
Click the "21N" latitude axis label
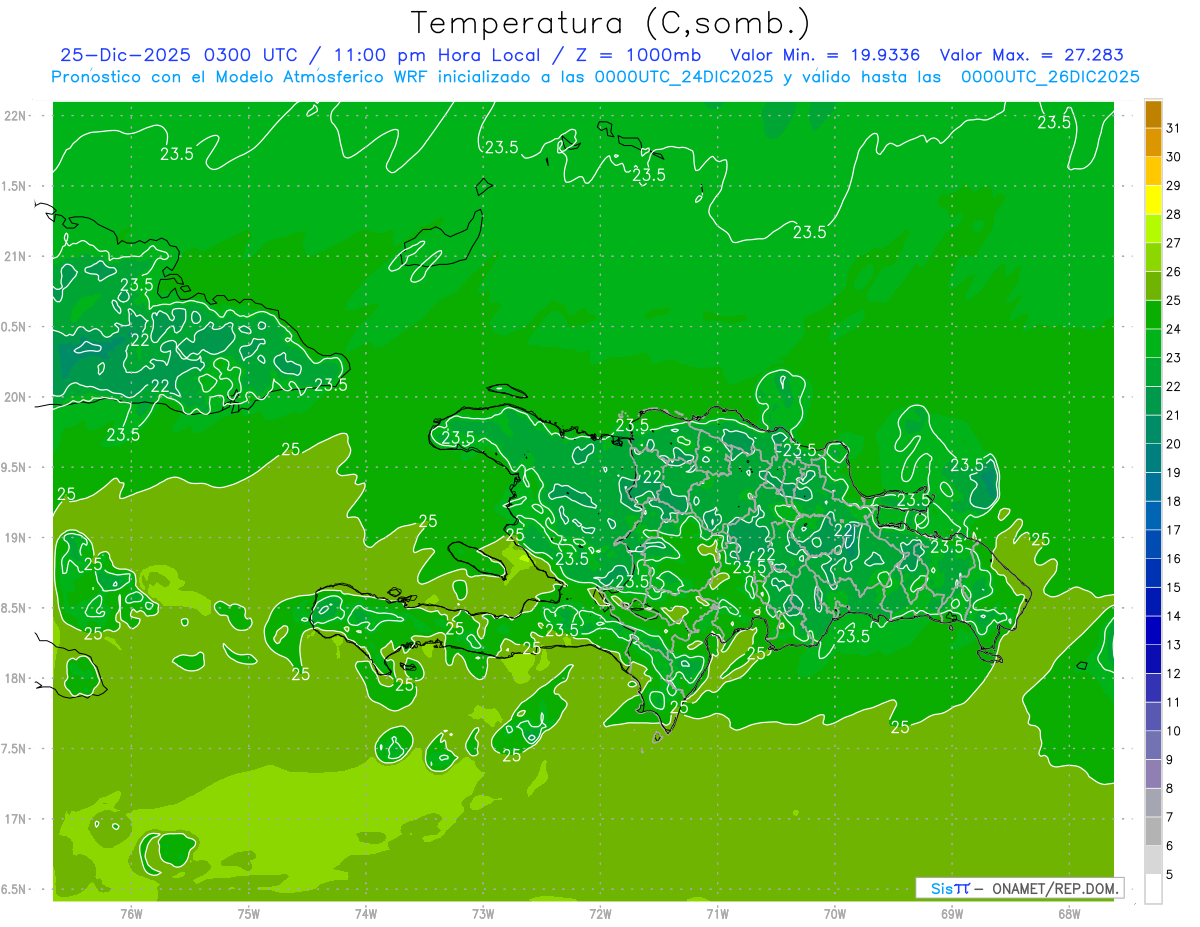pyautogui.click(x=16, y=256)
